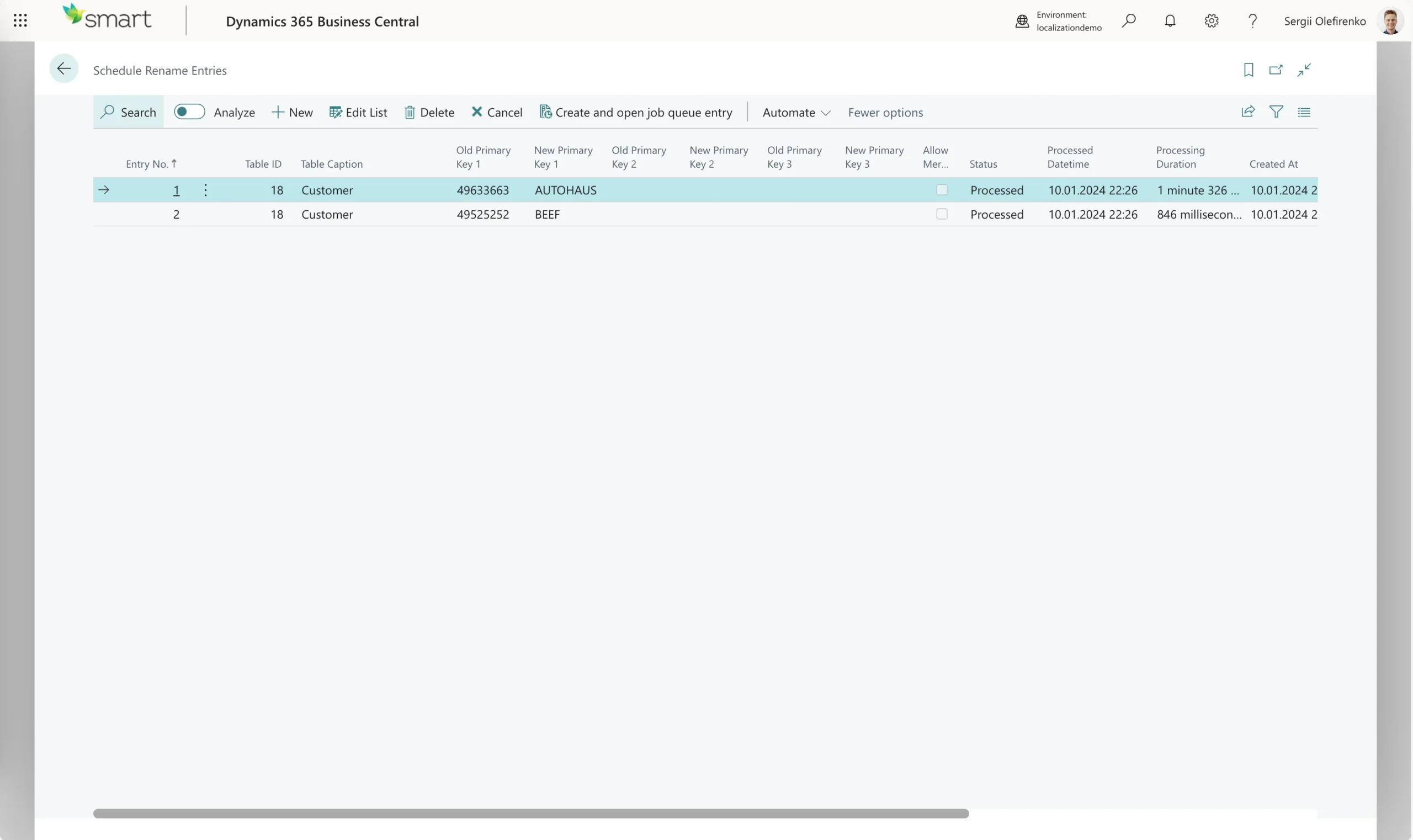Open the choose columns list icon

(x=1305, y=111)
